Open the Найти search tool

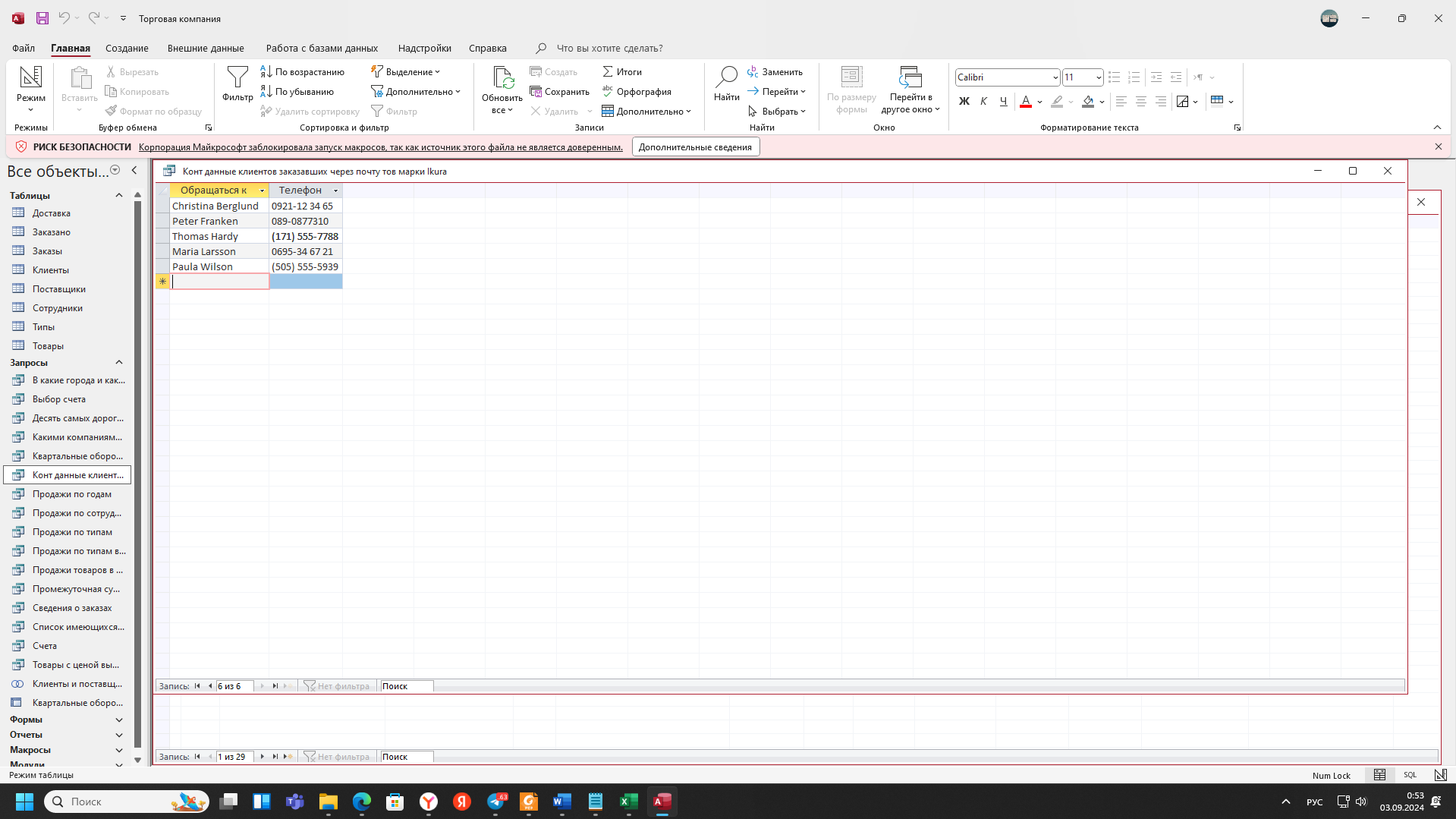click(726, 83)
